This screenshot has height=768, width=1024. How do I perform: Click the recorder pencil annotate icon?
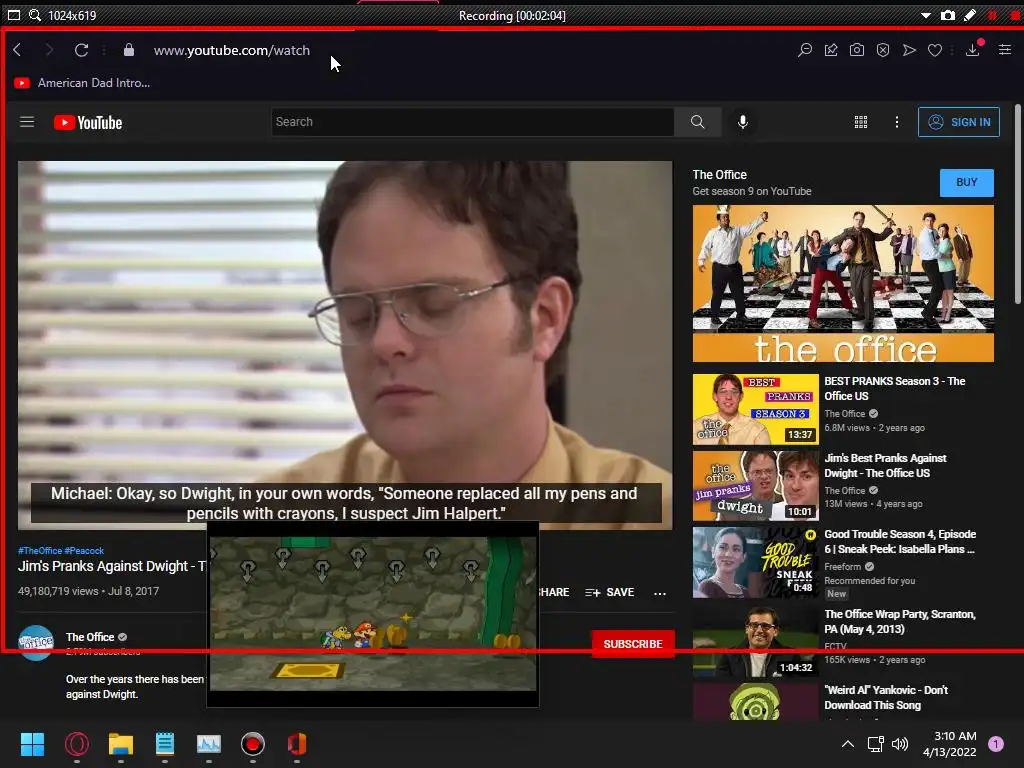(x=970, y=15)
